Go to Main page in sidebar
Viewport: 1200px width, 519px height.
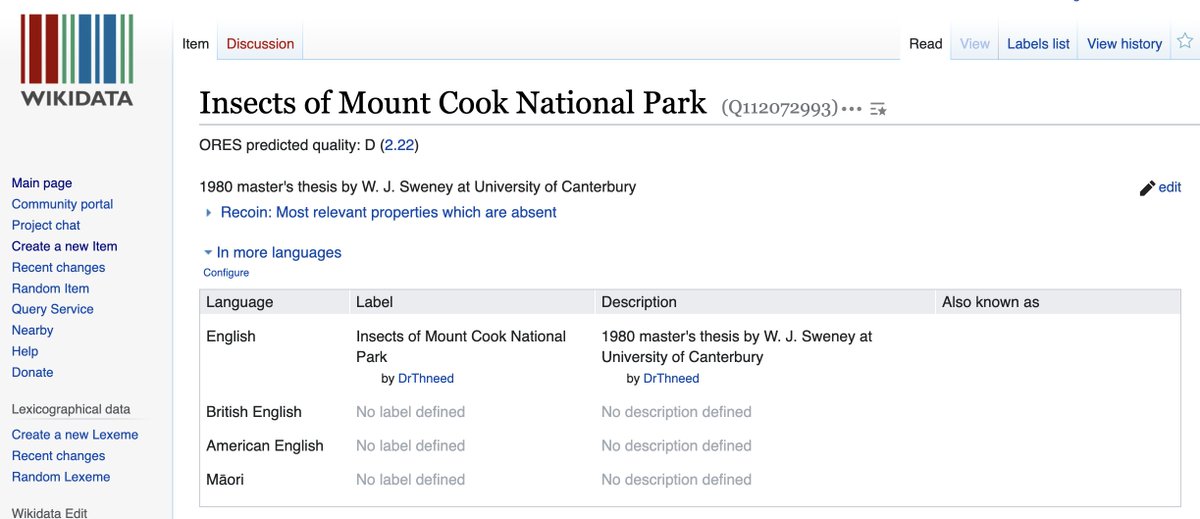point(42,183)
